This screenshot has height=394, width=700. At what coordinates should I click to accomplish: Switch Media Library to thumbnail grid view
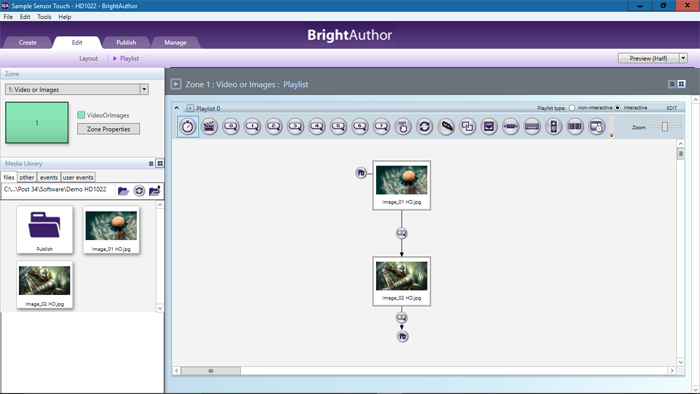[x=160, y=164]
